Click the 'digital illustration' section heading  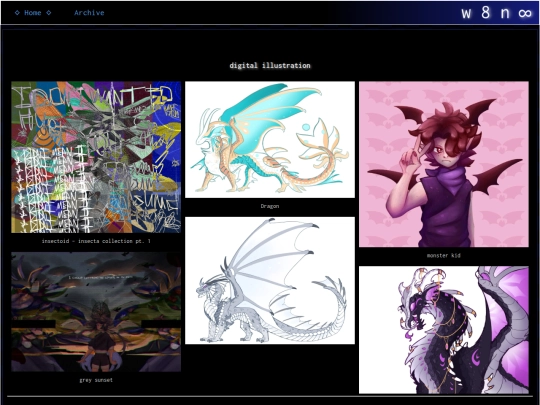tap(270, 65)
